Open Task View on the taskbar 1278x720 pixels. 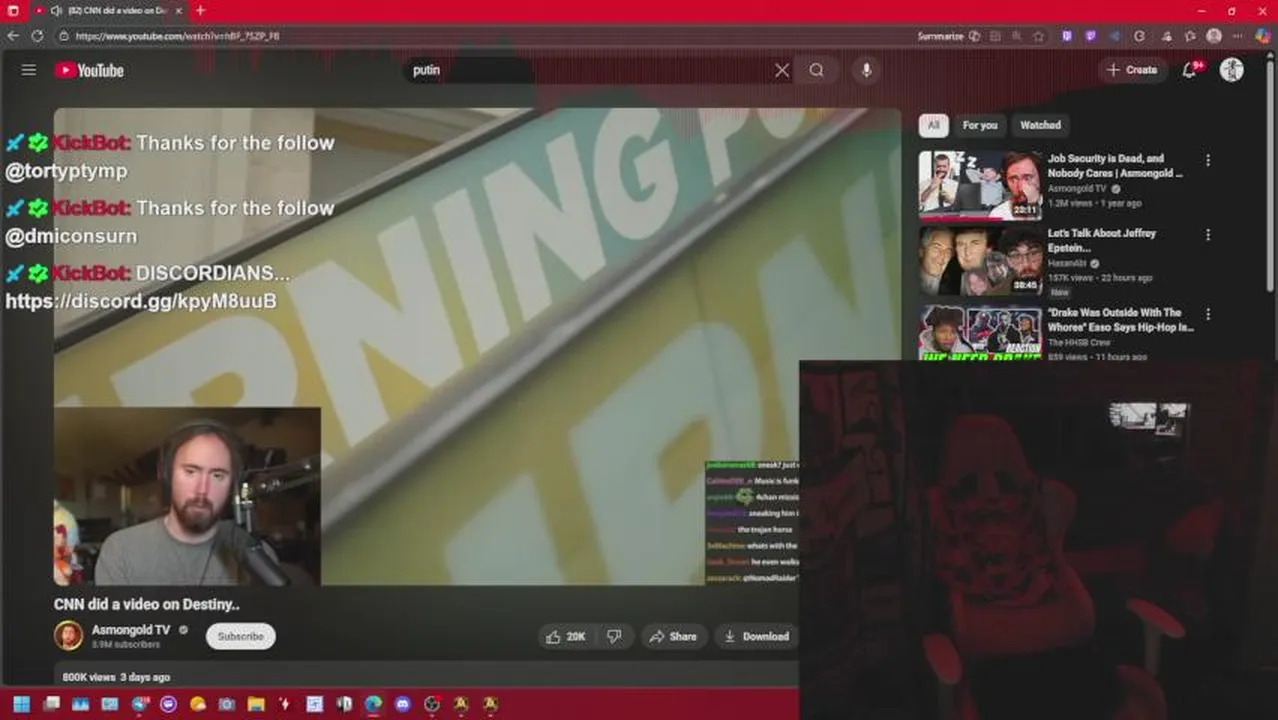(51, 704)
